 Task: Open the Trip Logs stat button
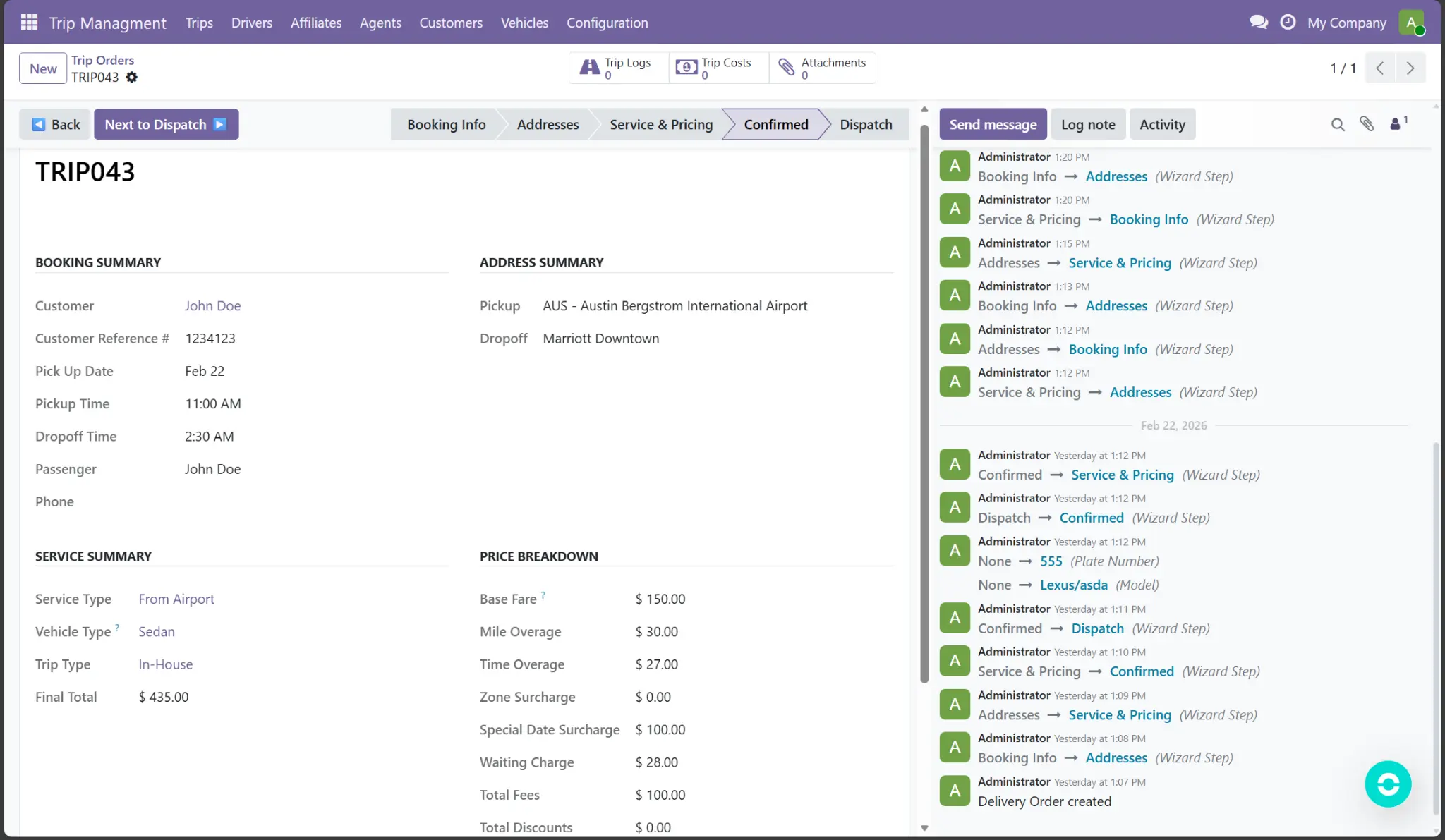[x=618, y=68]
